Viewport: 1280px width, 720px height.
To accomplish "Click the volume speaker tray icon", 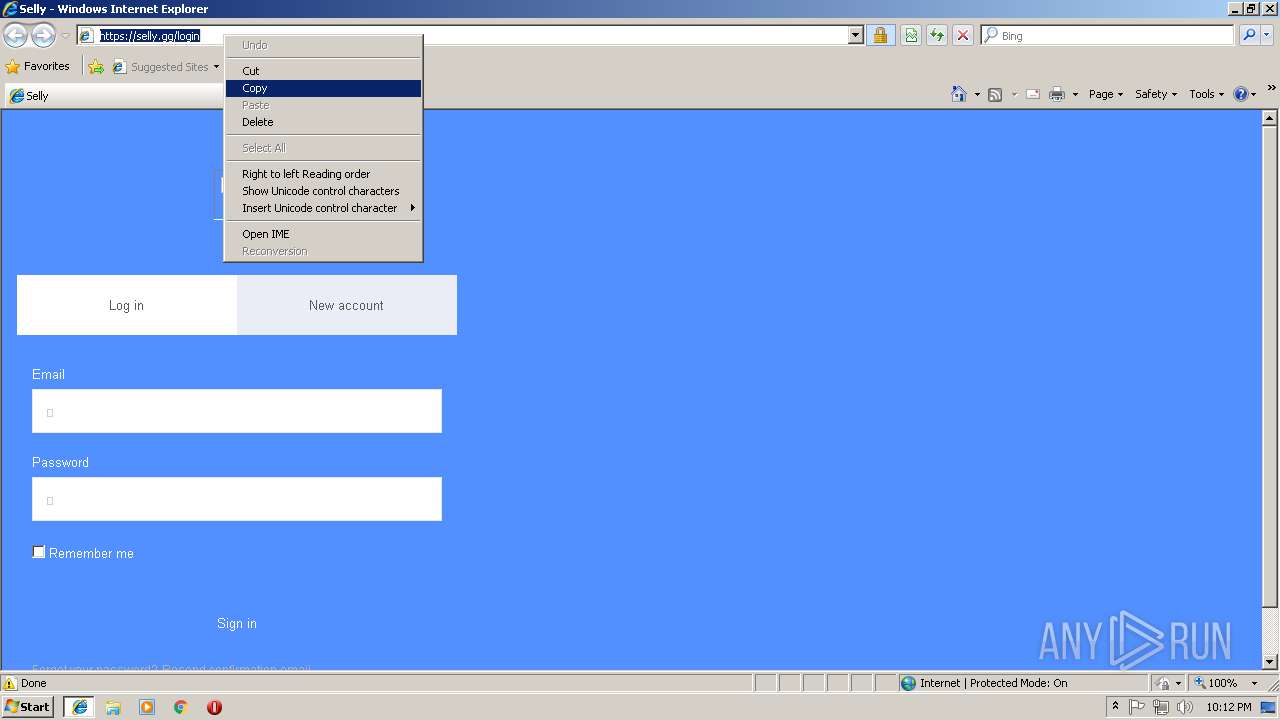I will click(x=1185, y=707).
